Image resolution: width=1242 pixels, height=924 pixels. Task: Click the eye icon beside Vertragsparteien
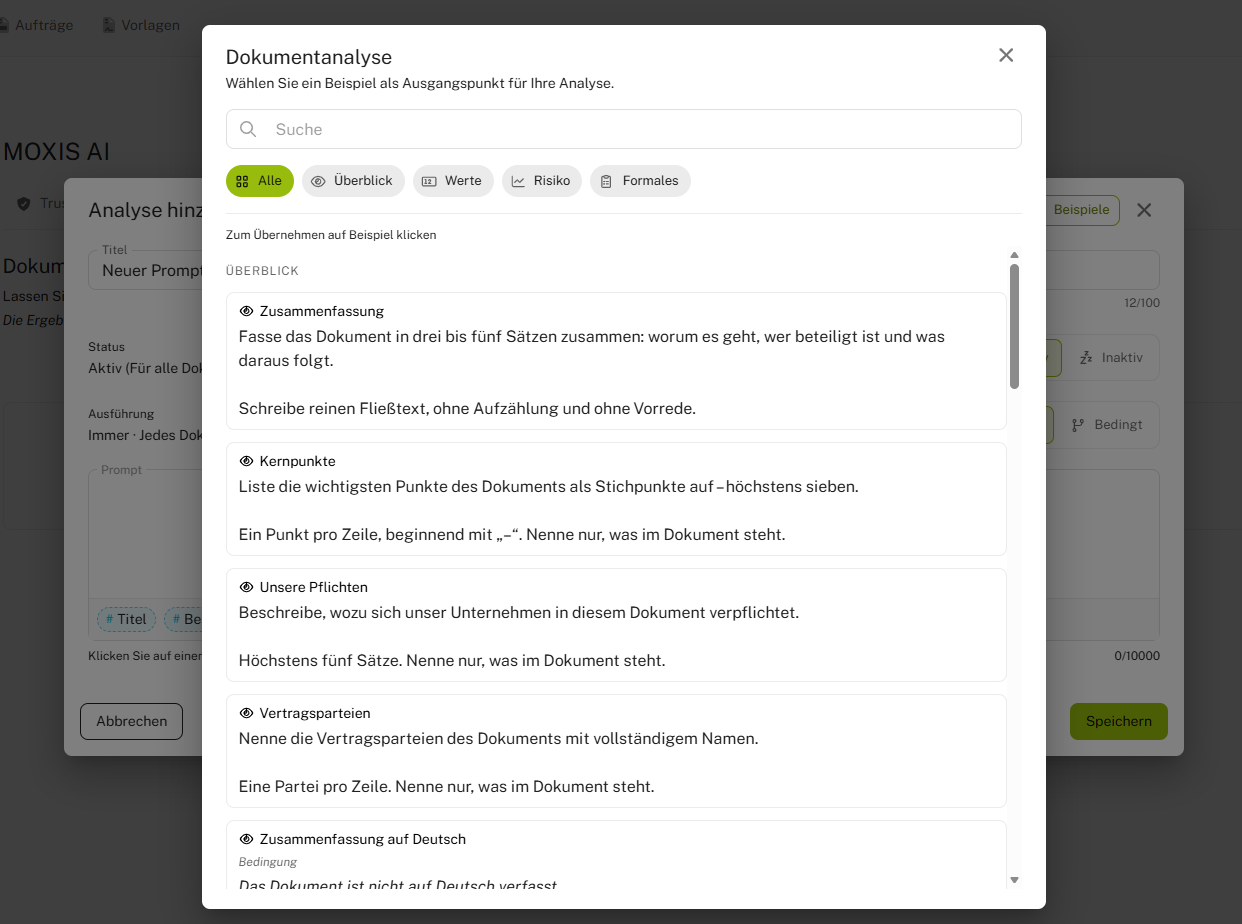246,713
